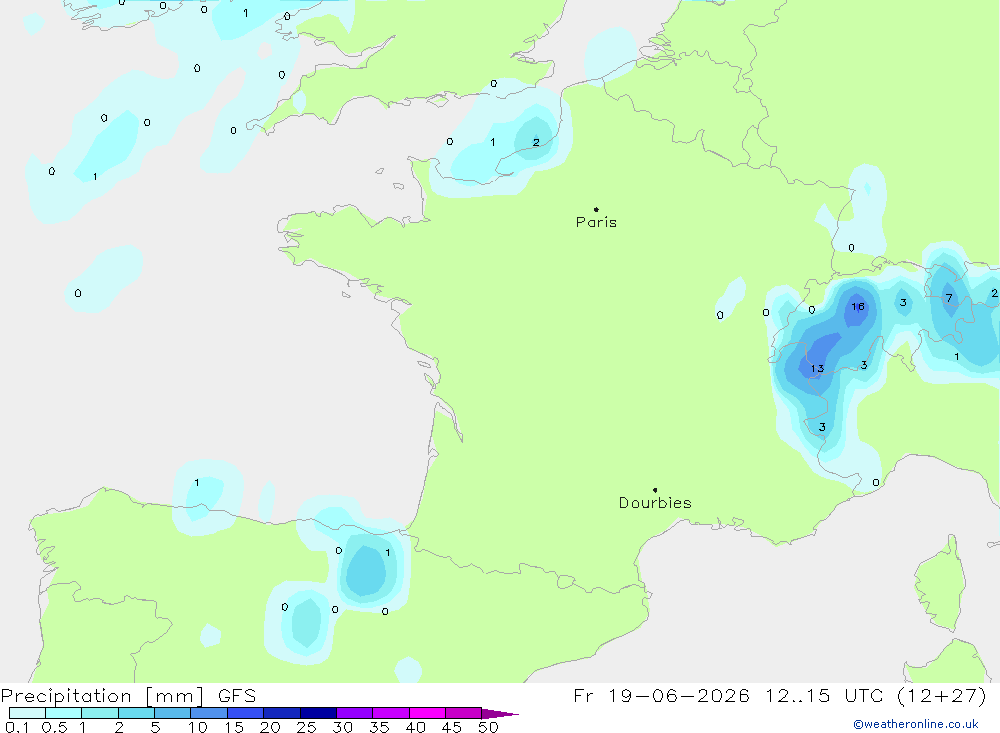Click the legend label 30
Screen dimensions: 1000x733
(343, 727)
